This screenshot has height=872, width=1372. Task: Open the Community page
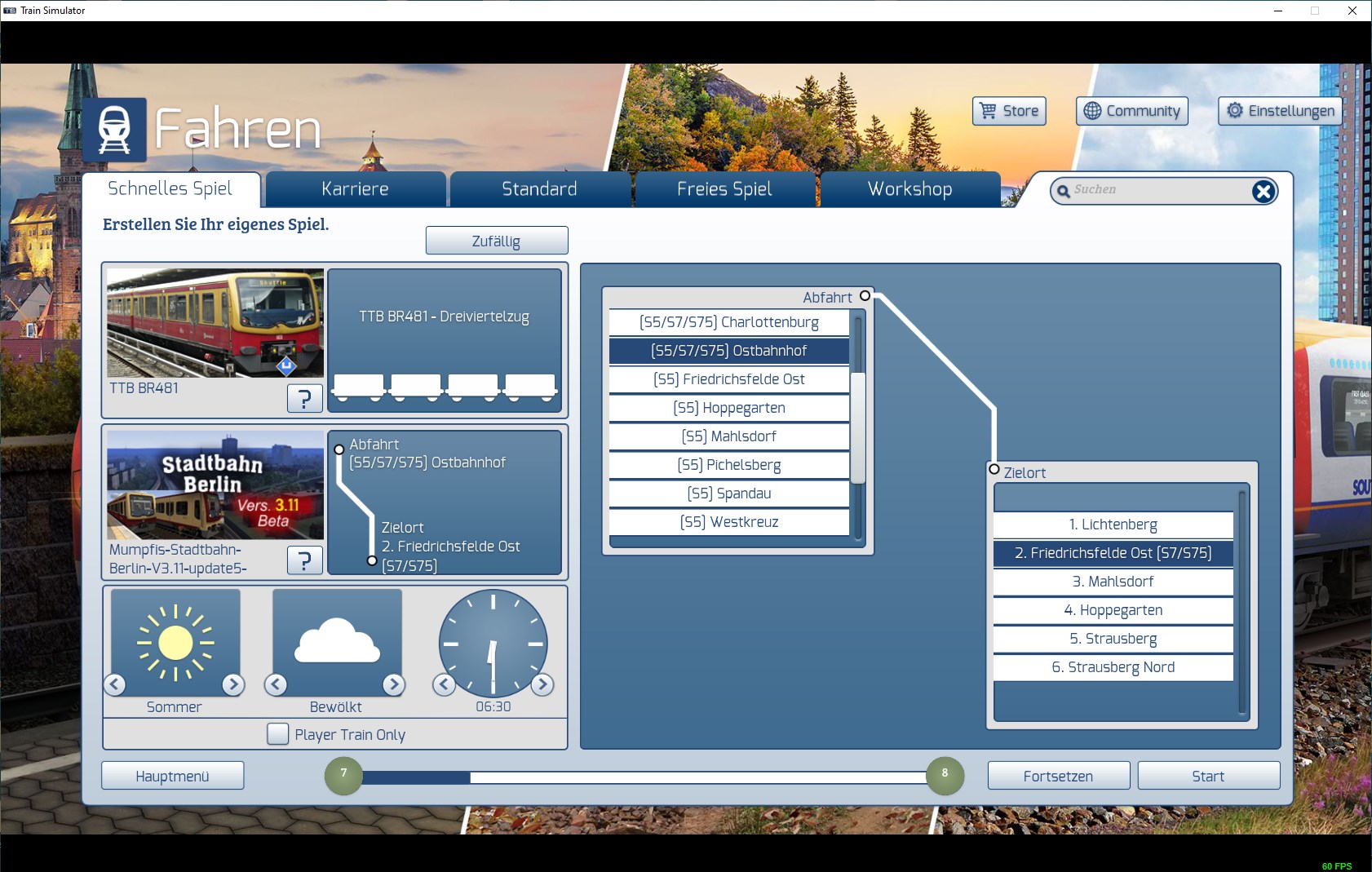point(1132,111)
